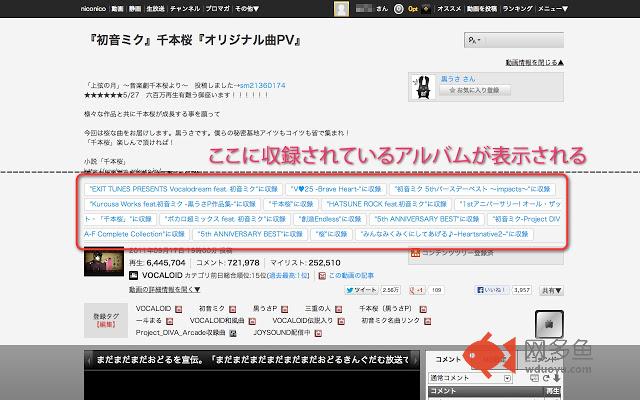The width and height of the screenshot is (640, 400).
Task: Click dictionary icon next to JOYSOUND配信中 tag
Action: coord(318,333)
